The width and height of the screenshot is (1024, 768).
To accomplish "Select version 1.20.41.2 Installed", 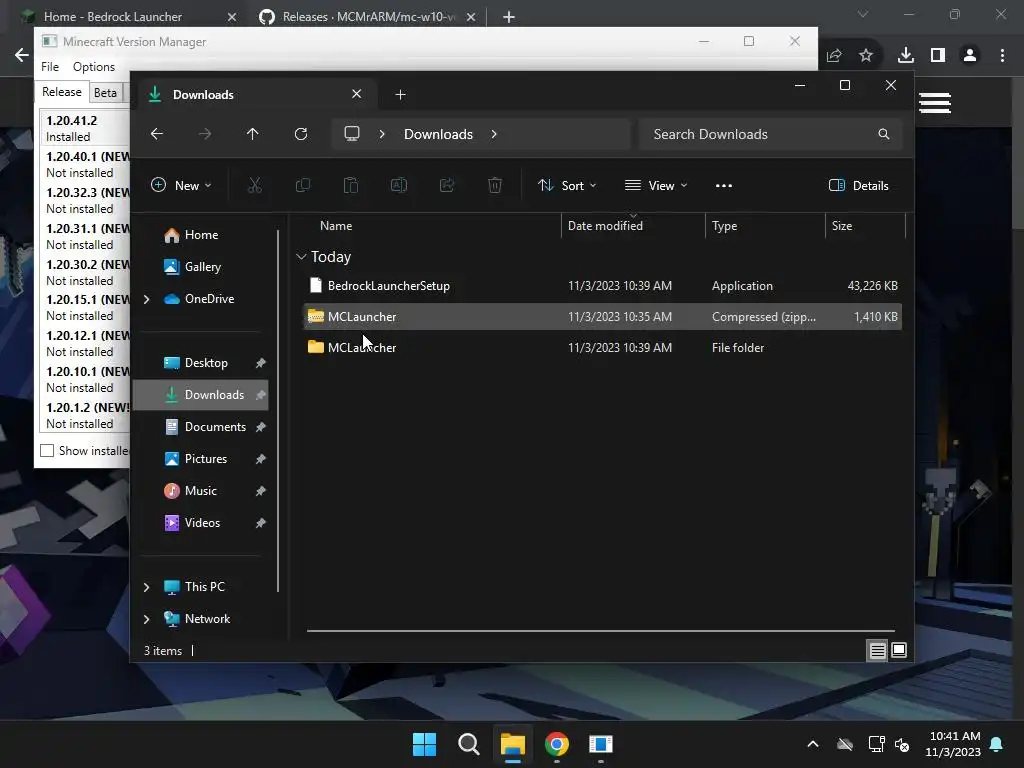I will coord(85,129).
